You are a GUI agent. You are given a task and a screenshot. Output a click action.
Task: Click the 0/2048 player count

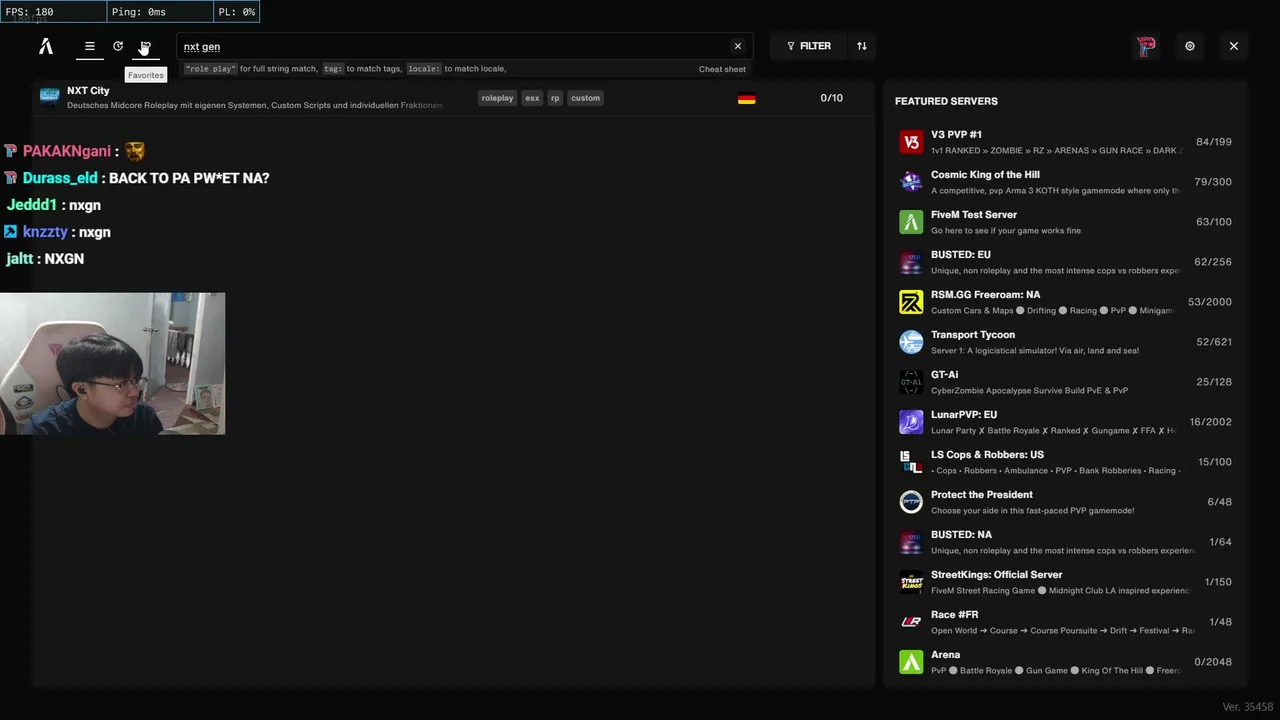click(1213, 662)
